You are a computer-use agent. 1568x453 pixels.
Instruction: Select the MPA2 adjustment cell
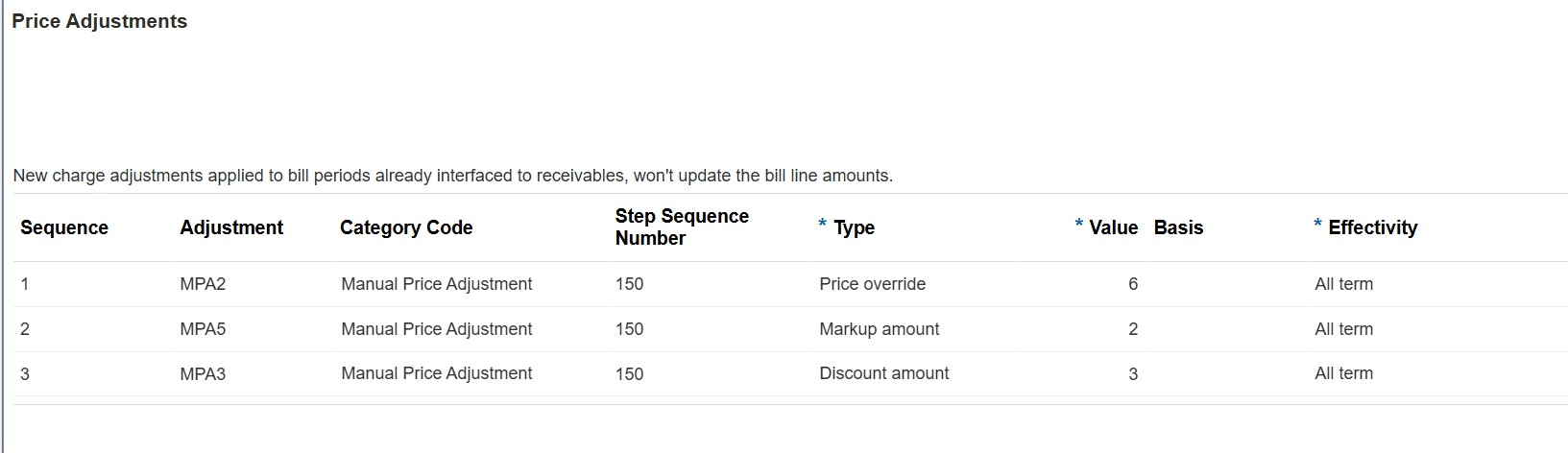pyautogui.click(x=203, y=284)
